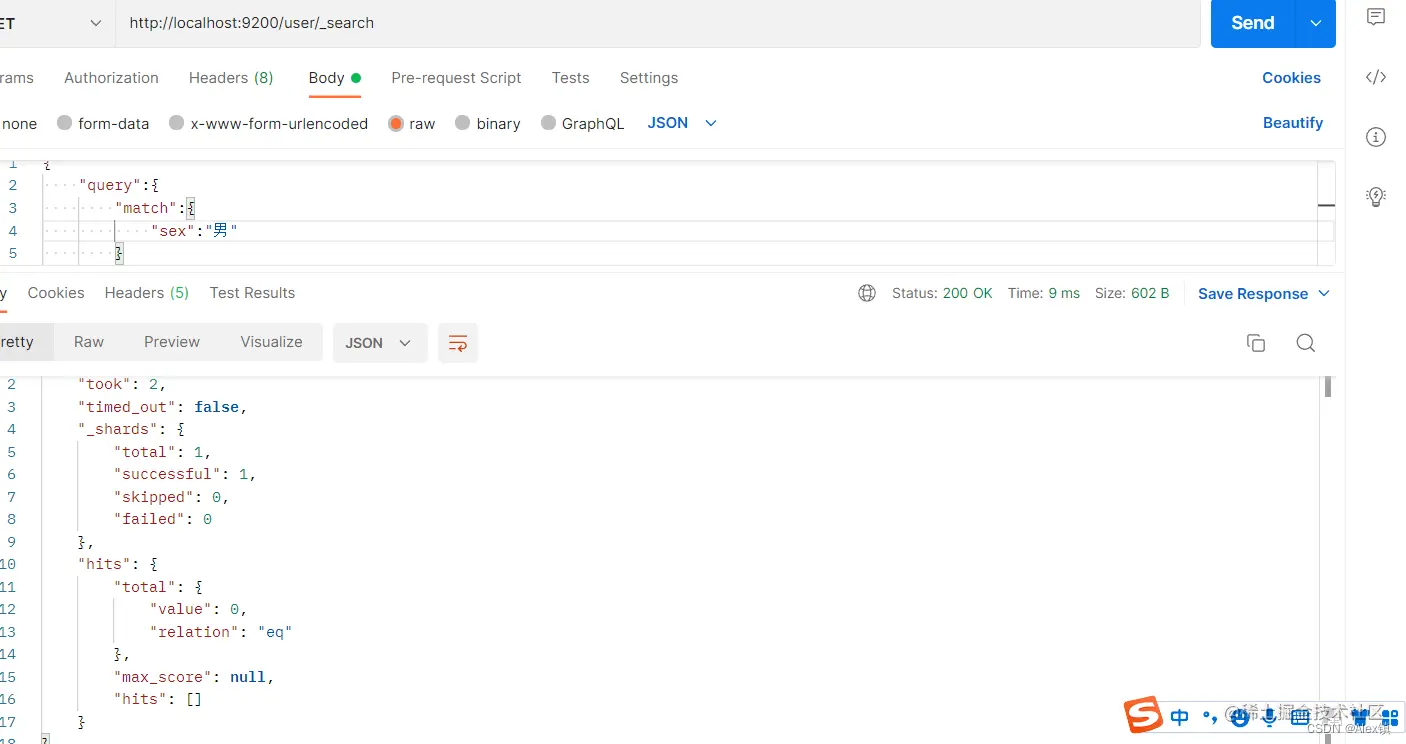Screen dimensions: 1406x744
Task: Select x-www-form-urlencoded body type
Action: [269, 123]
